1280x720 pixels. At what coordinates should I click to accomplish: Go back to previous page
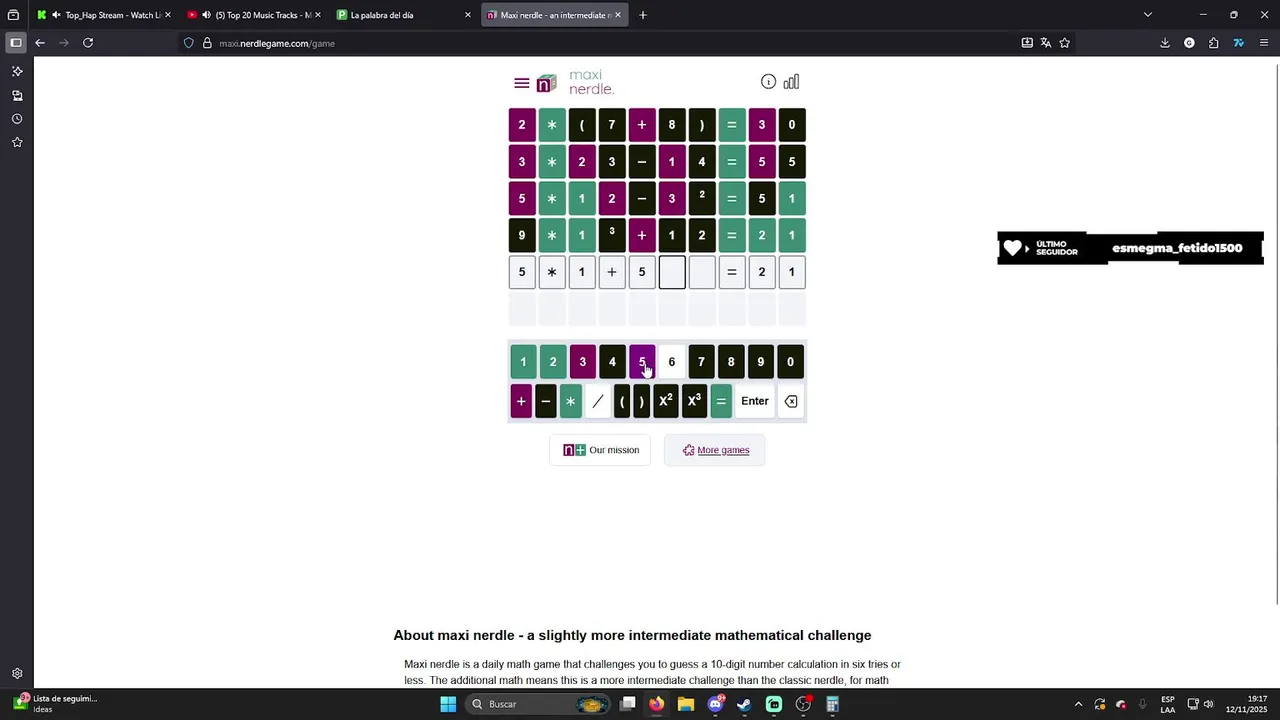(x=40, y=43)
